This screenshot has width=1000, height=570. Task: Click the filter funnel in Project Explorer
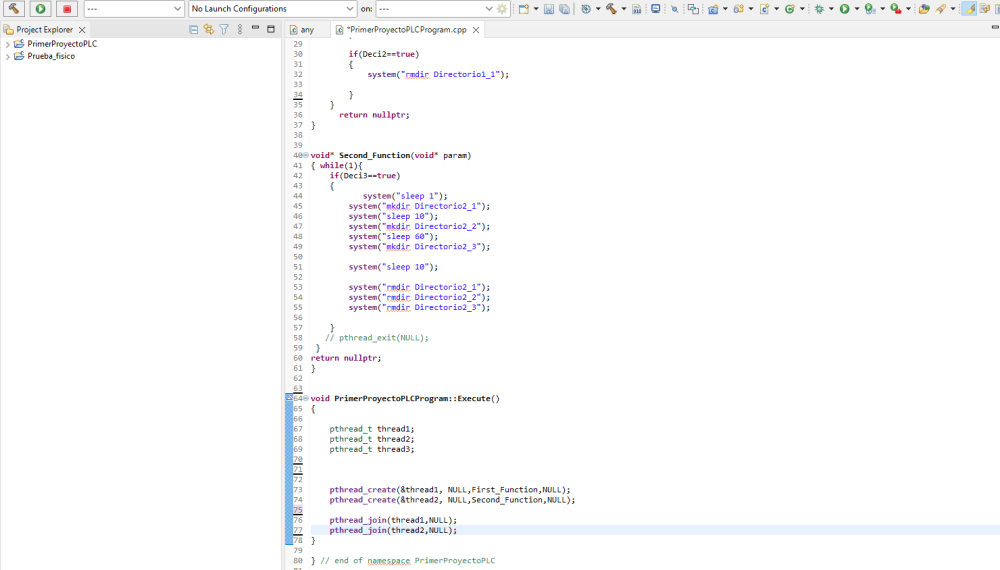pyautogui.click(x=224, y=30)
